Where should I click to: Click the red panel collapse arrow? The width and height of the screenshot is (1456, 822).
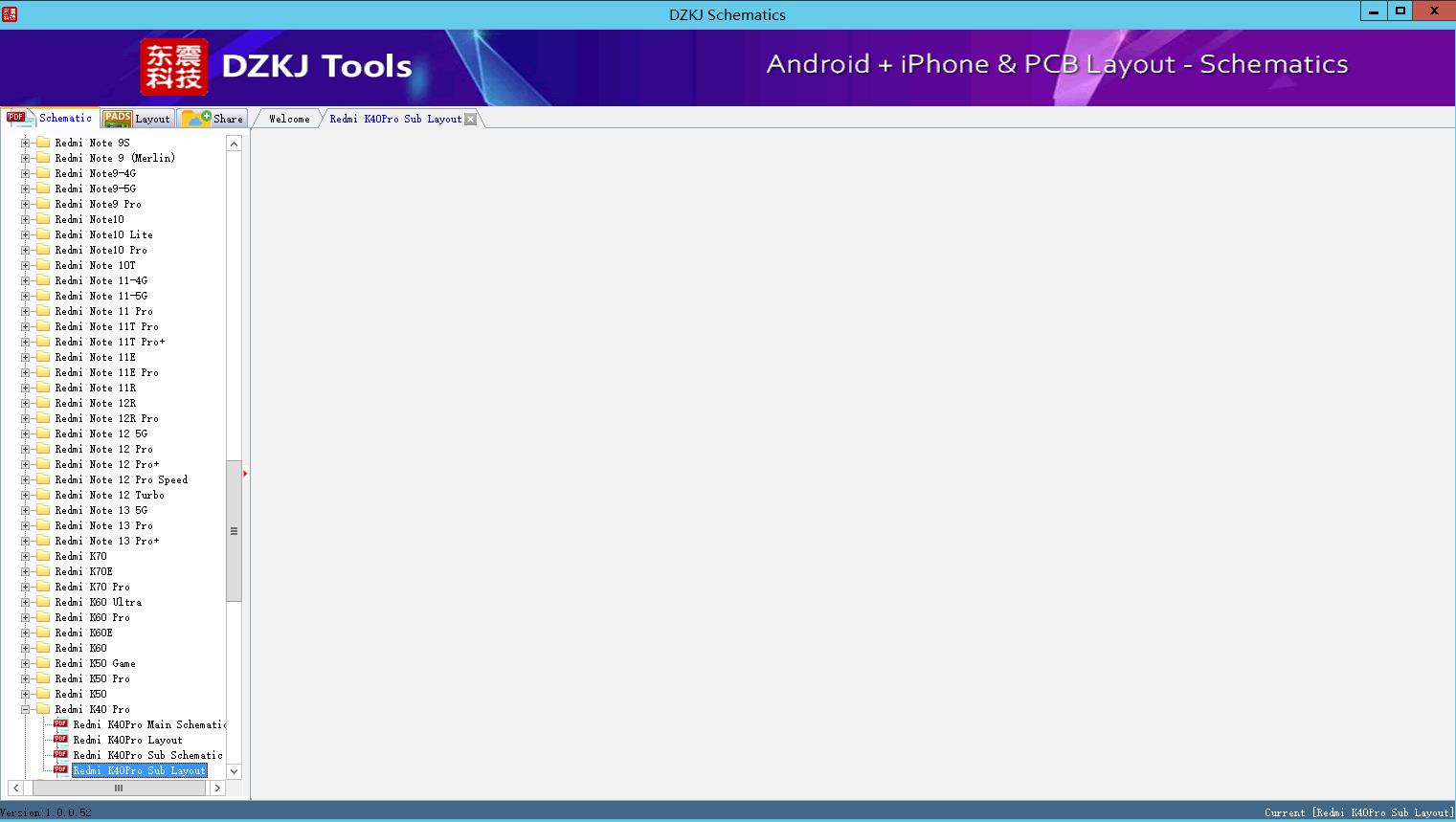point(245,474)
